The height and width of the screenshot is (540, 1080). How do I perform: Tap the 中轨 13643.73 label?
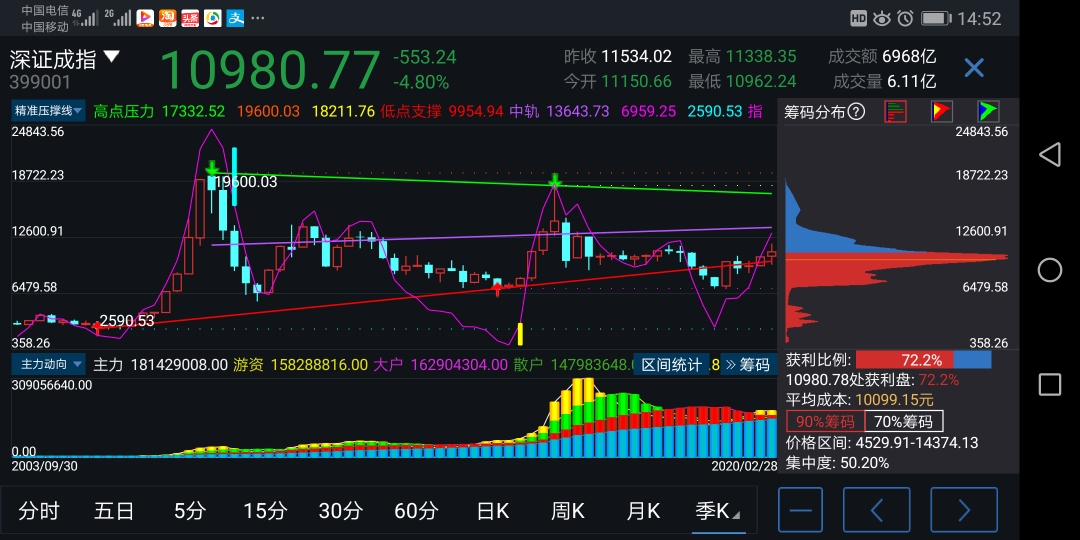coord(559,111)
